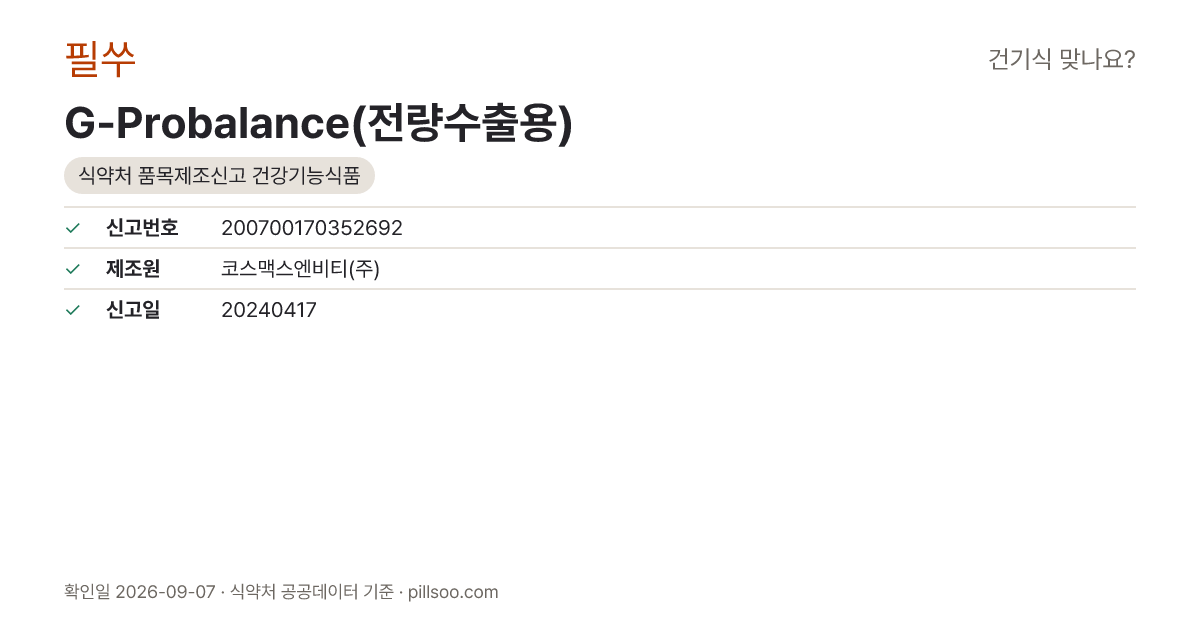Click the checkmark icon beside 신고번호
1200x630 pixels.
(72, 228)
